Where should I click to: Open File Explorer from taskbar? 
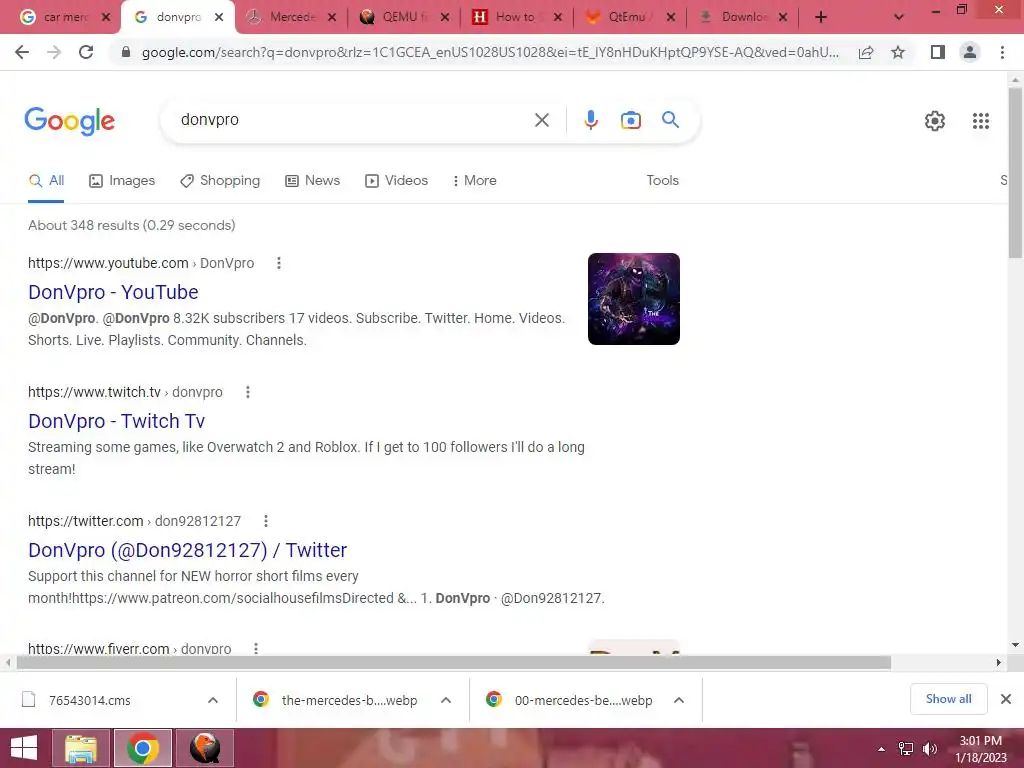[80, 748]
